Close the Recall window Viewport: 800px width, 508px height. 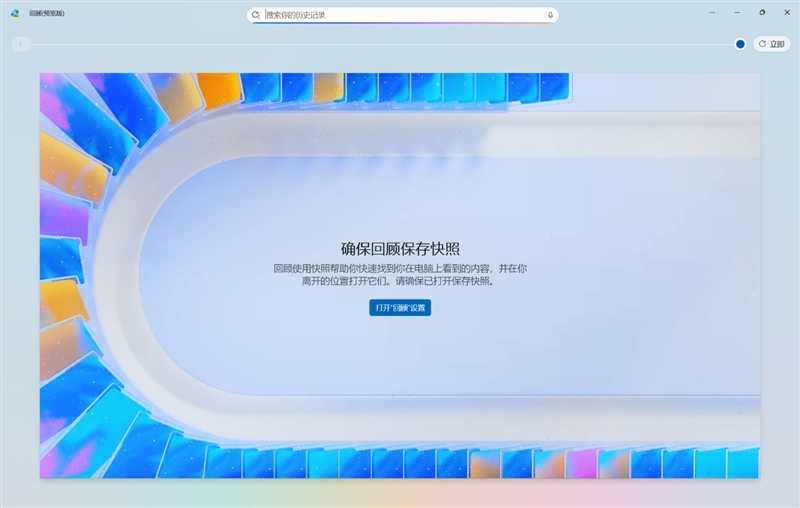pyautogui.click(x=787, y=12)
